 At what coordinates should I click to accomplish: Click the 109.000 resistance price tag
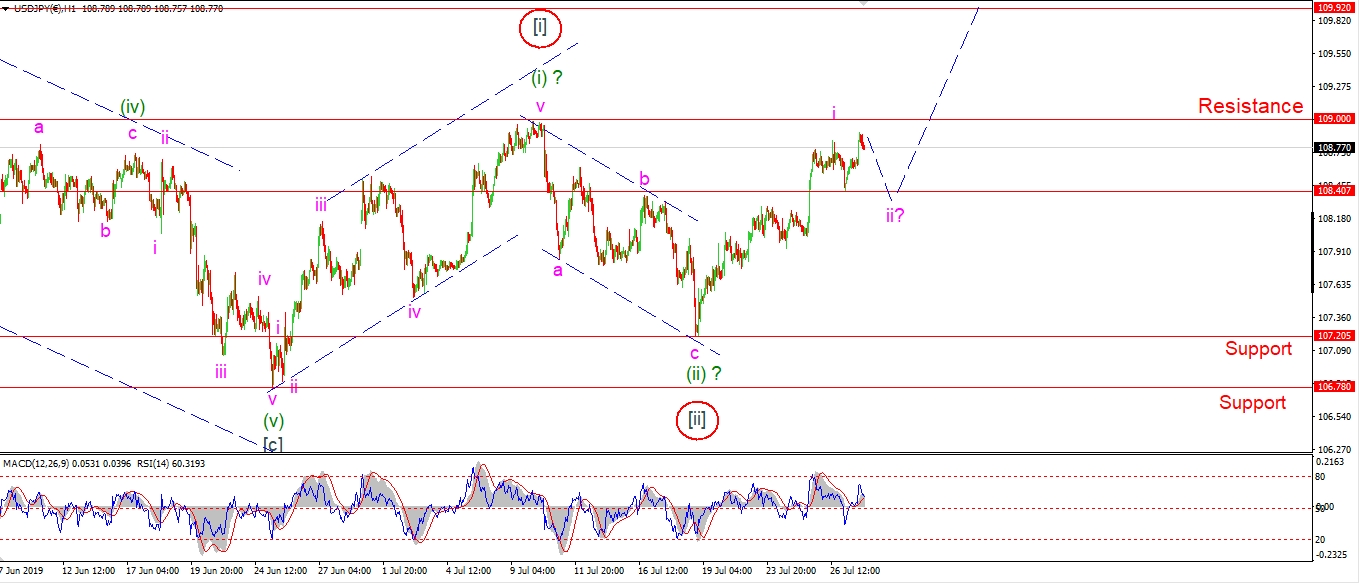click(x=1334, y=118)
